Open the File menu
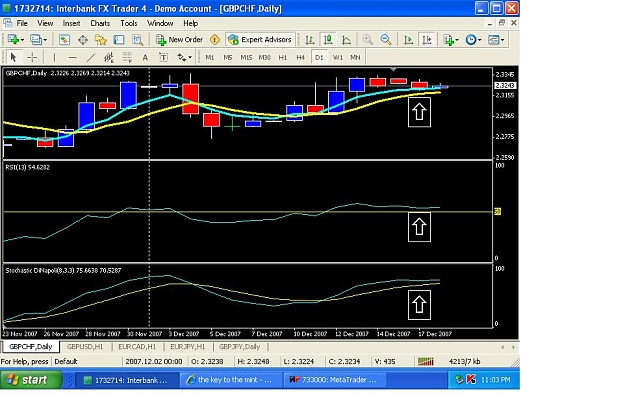This screenshot has height=405, width=625. click(x=22, y=23)
